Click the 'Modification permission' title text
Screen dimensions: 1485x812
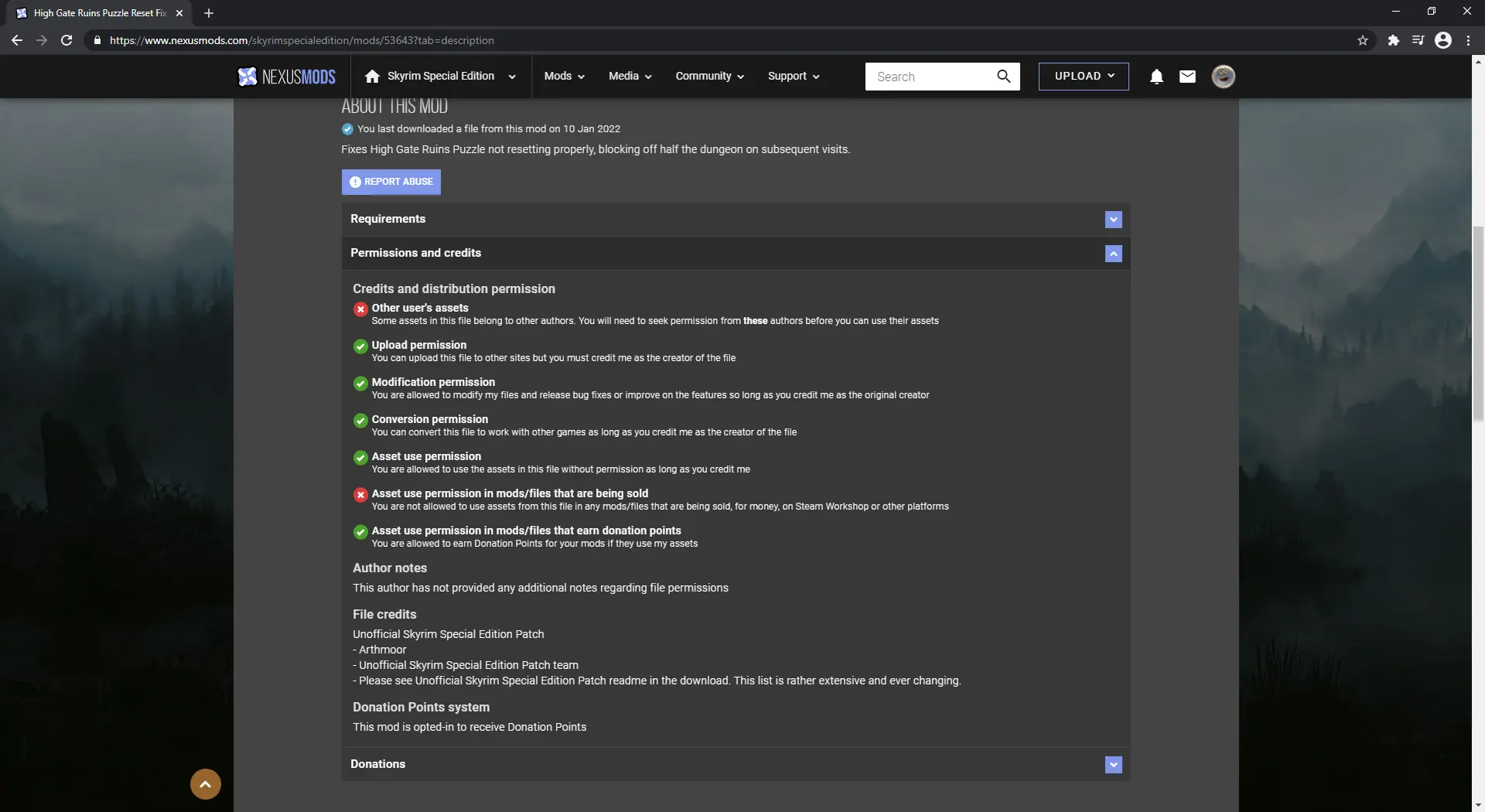(x=433, y=382)
